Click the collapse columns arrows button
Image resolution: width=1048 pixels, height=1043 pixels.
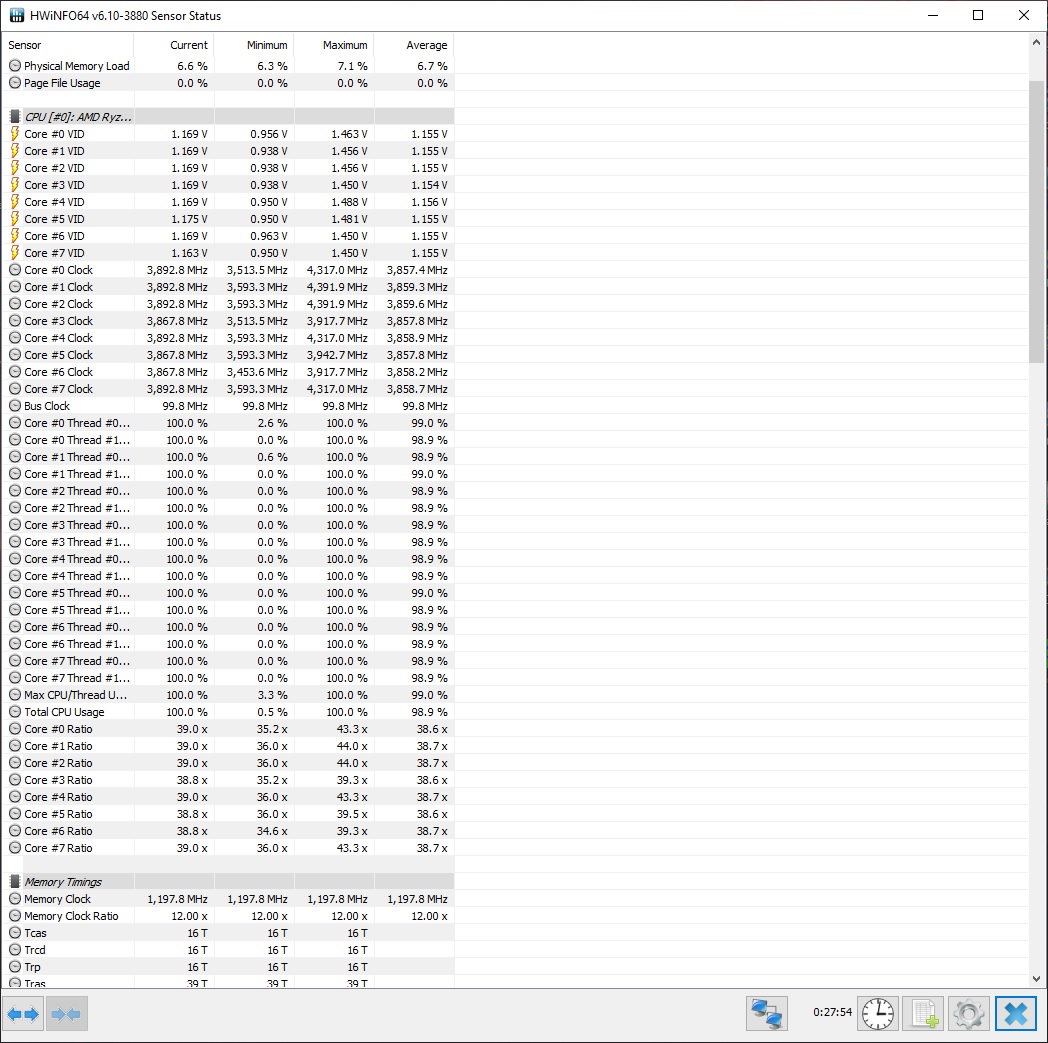[66, 1014]
